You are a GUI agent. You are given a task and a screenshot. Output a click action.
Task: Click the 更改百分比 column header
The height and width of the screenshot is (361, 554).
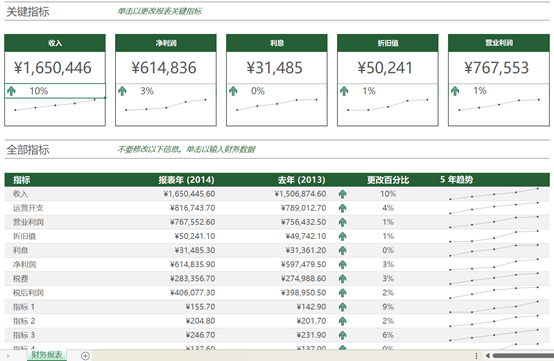[x=388, y=180]
